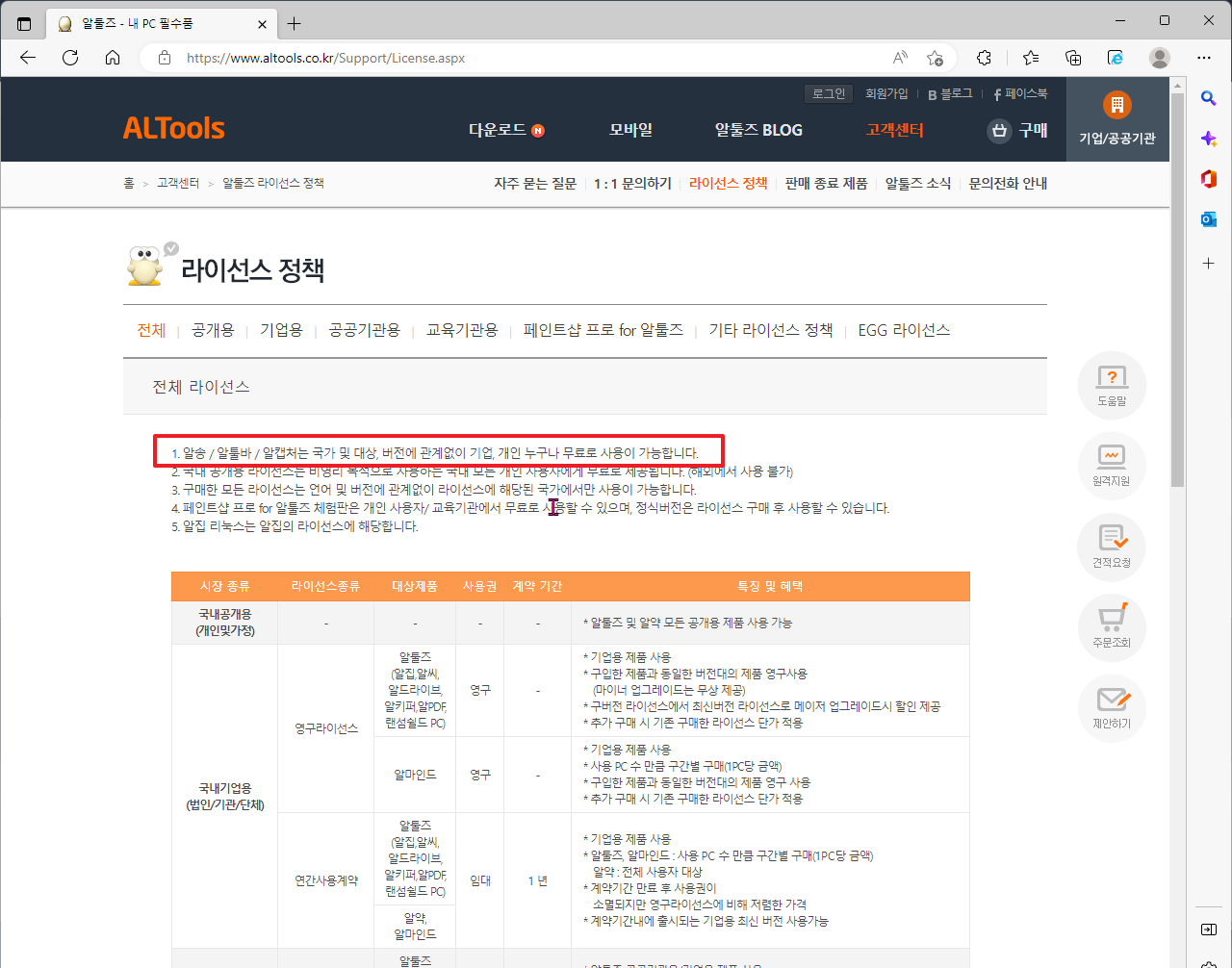The width and height of the screenshot is (1232, 968).
Task: Click the 로그인 button
Action: click(829, 93)
